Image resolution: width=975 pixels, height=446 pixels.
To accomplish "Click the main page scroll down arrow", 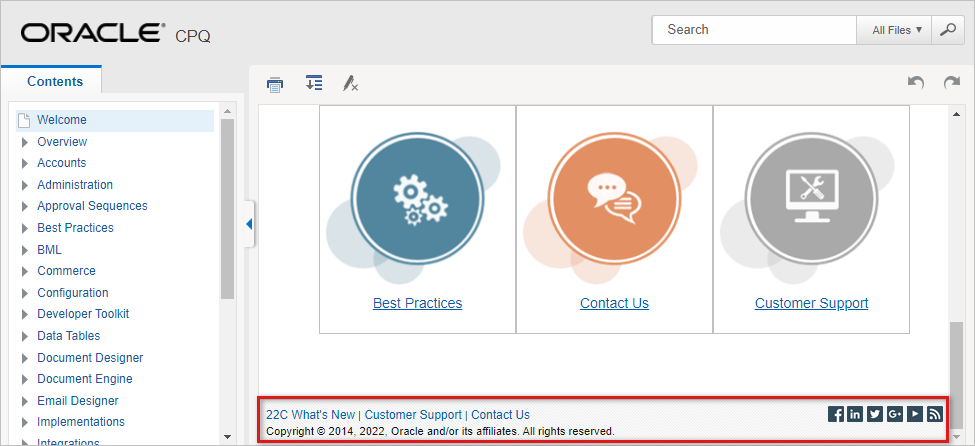I will pyautogui.click(x=955, y=437).
